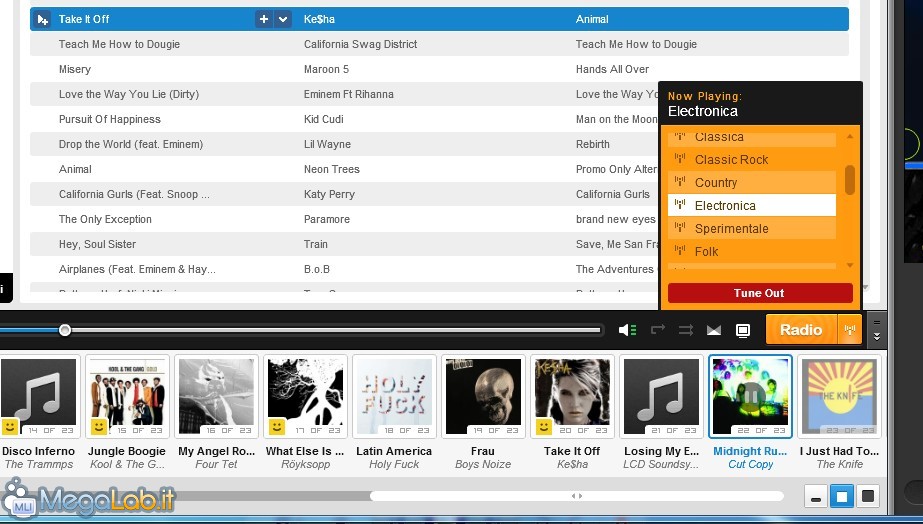Screen dimensions: 923x524
Task: Open radio stations with antenna icon
Action: pos(849,330)
